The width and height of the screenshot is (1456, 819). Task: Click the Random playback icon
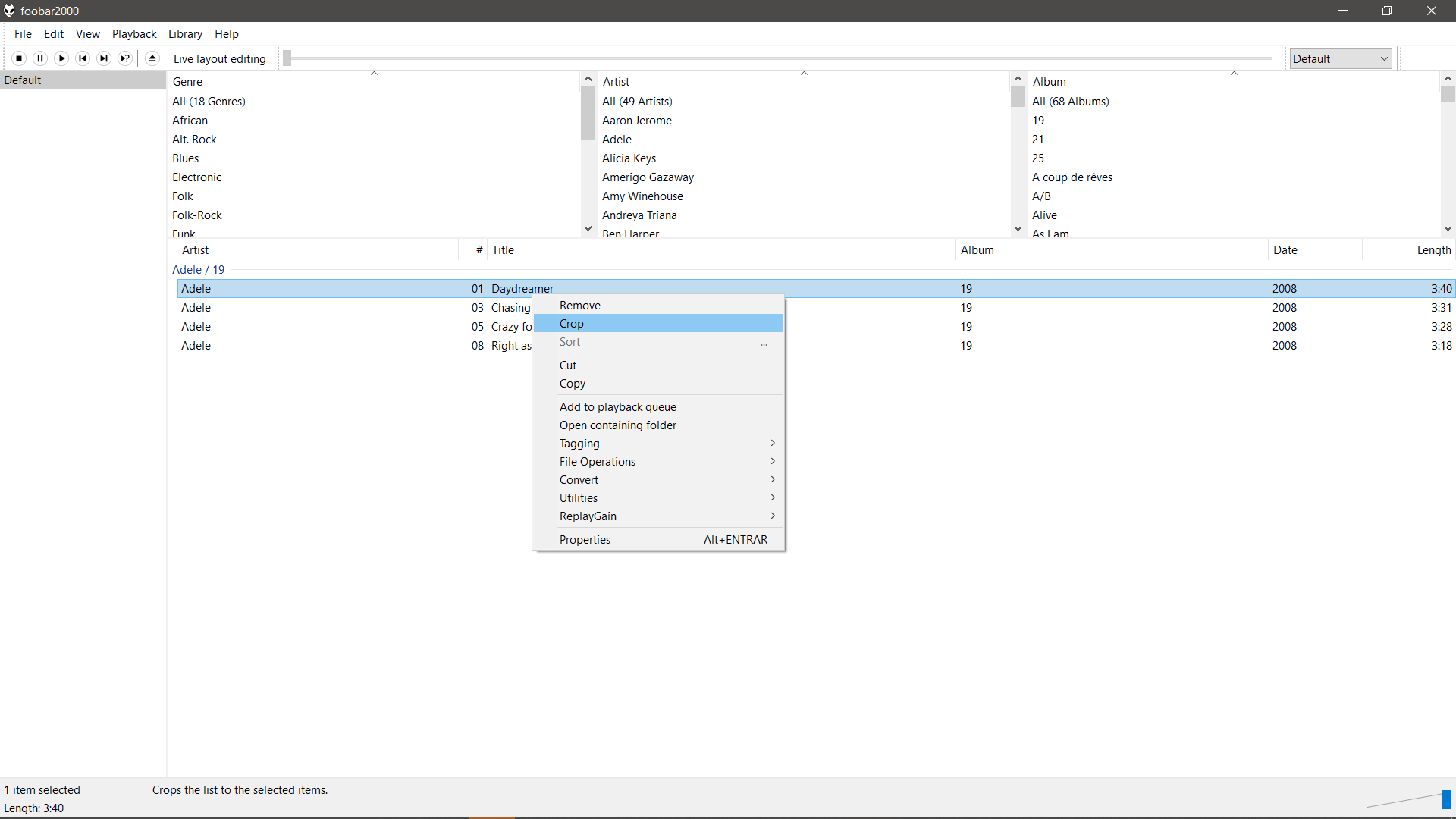(x=125, y=58)
